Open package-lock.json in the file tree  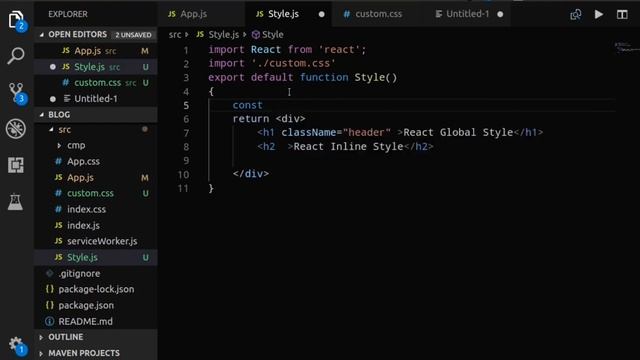(96, 289)
